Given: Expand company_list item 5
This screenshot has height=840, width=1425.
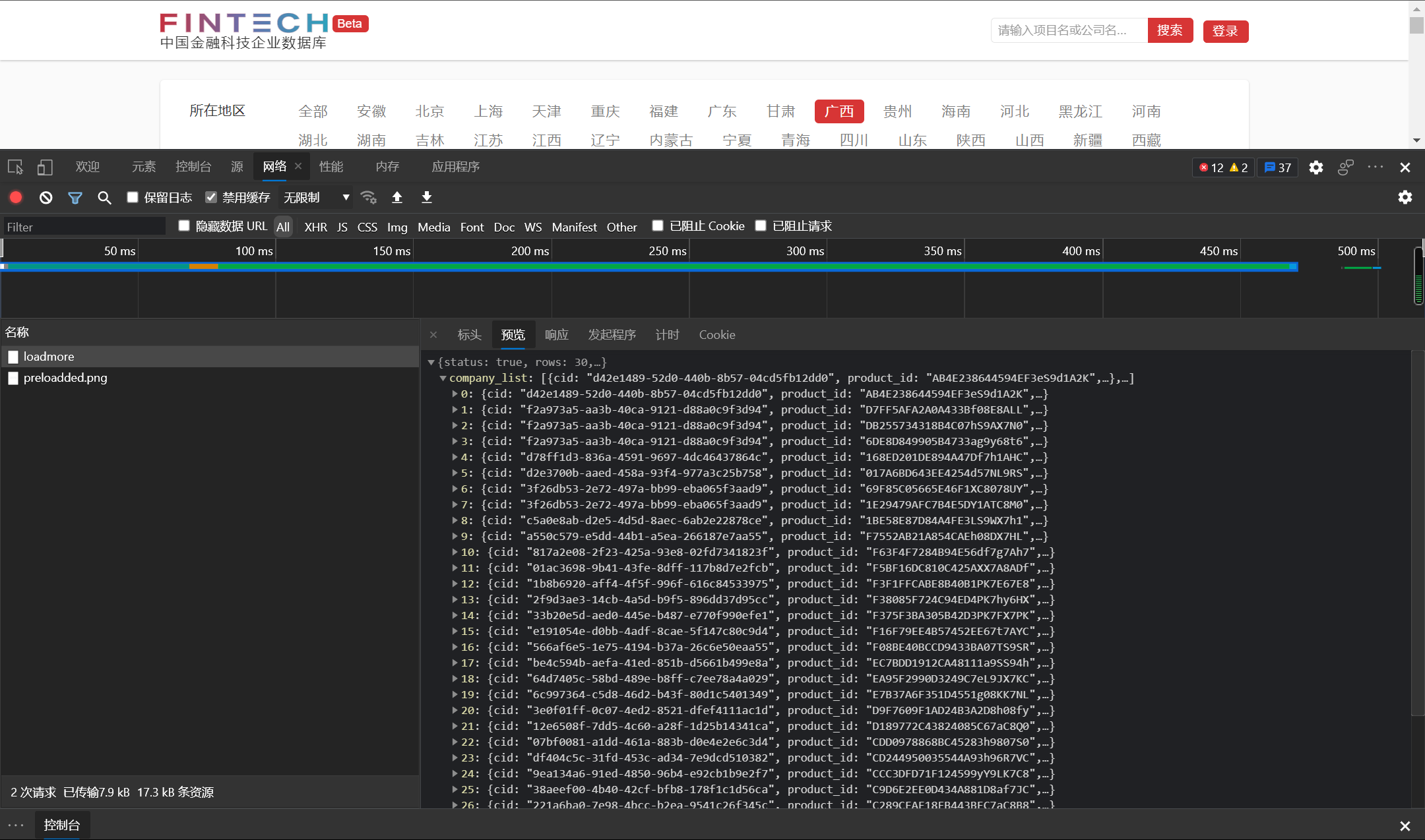Looking at the screenshot, I should tap(455, 473).
